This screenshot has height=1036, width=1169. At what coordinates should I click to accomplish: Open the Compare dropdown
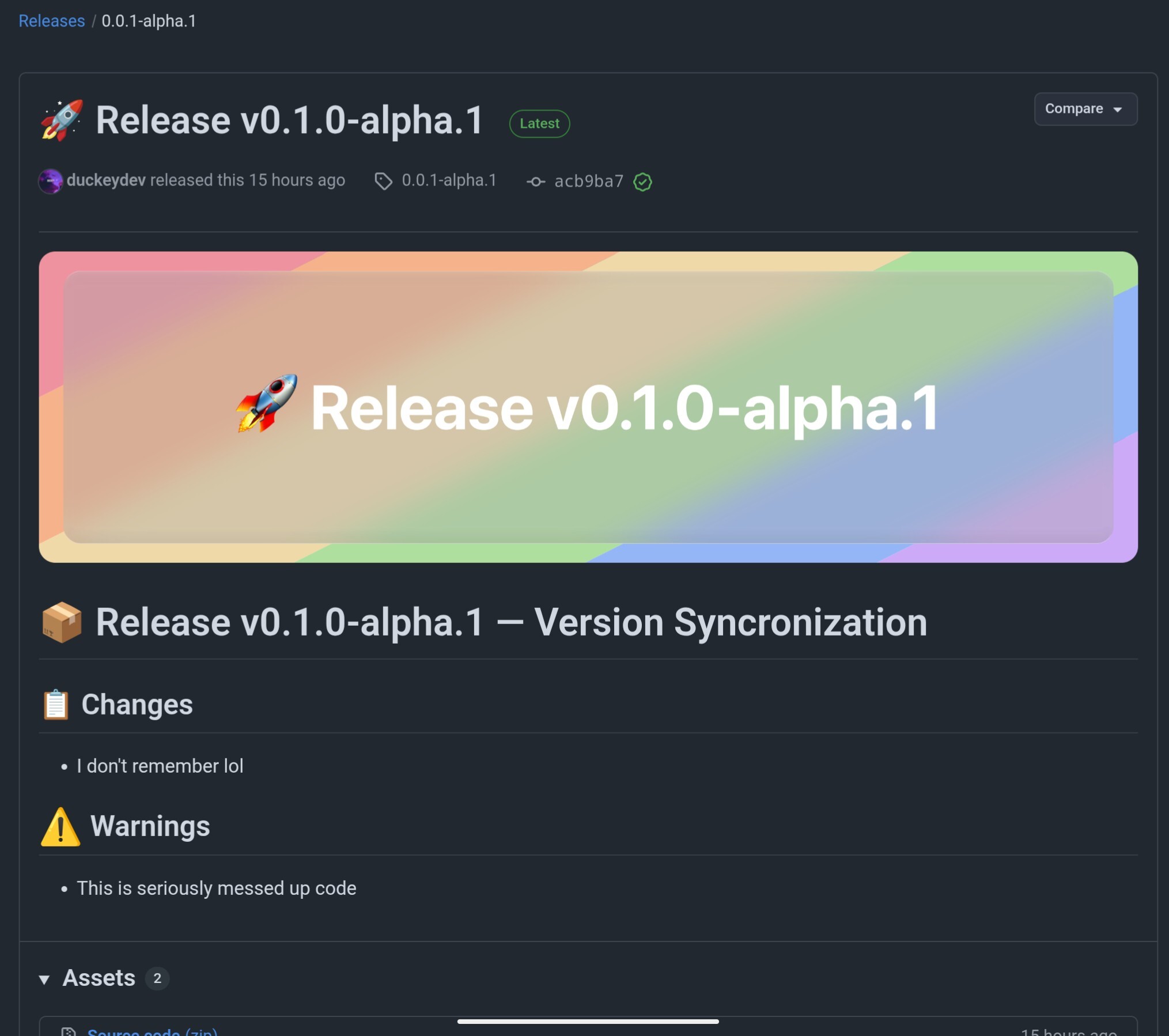click(1073, 109)
